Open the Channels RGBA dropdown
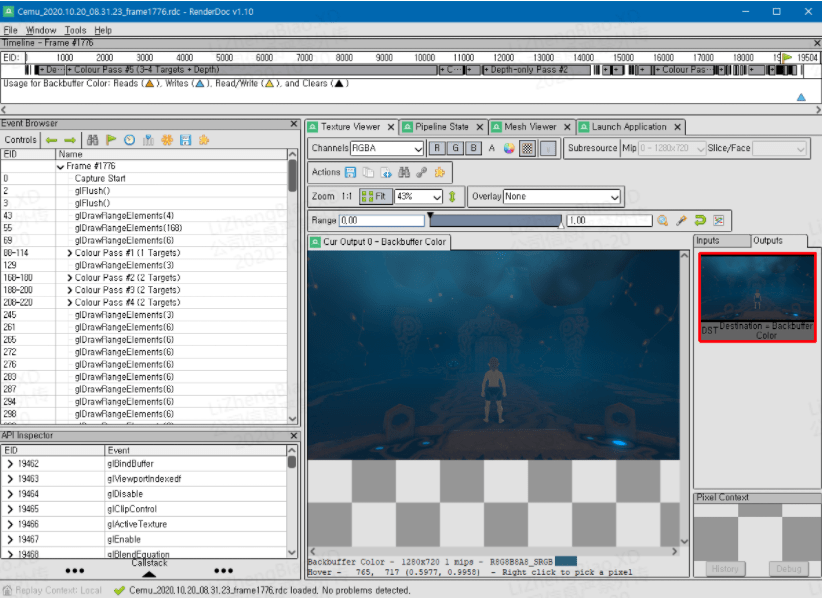This screenshot has width=822, height=598. point(387,148)
